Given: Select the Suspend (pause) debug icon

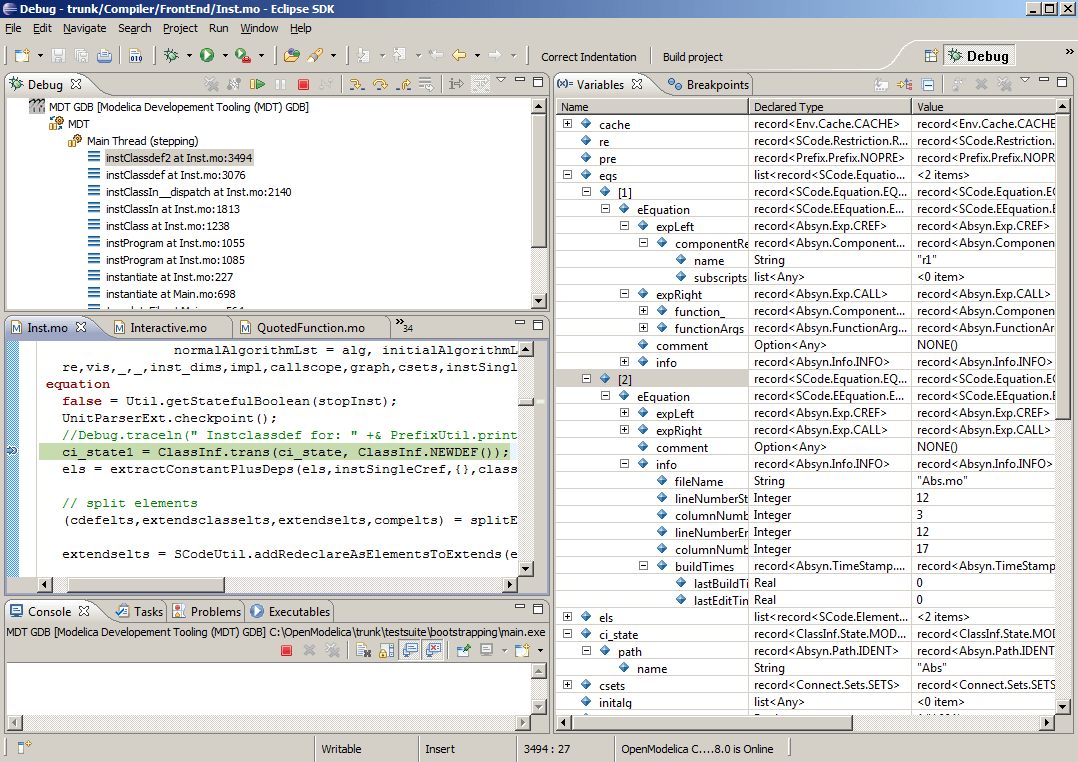Looking at the screenshot, I should click(281, 84).
